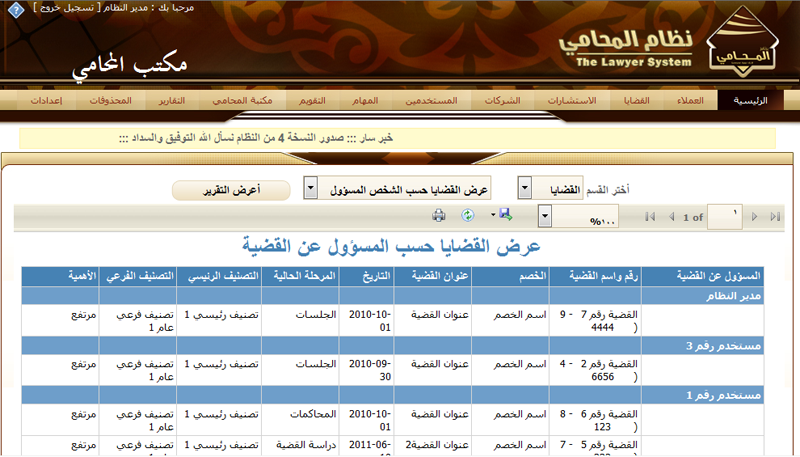Open the التقارير reports tab
The width and height of the screenshot is (800, 457).
coord(172,100)
